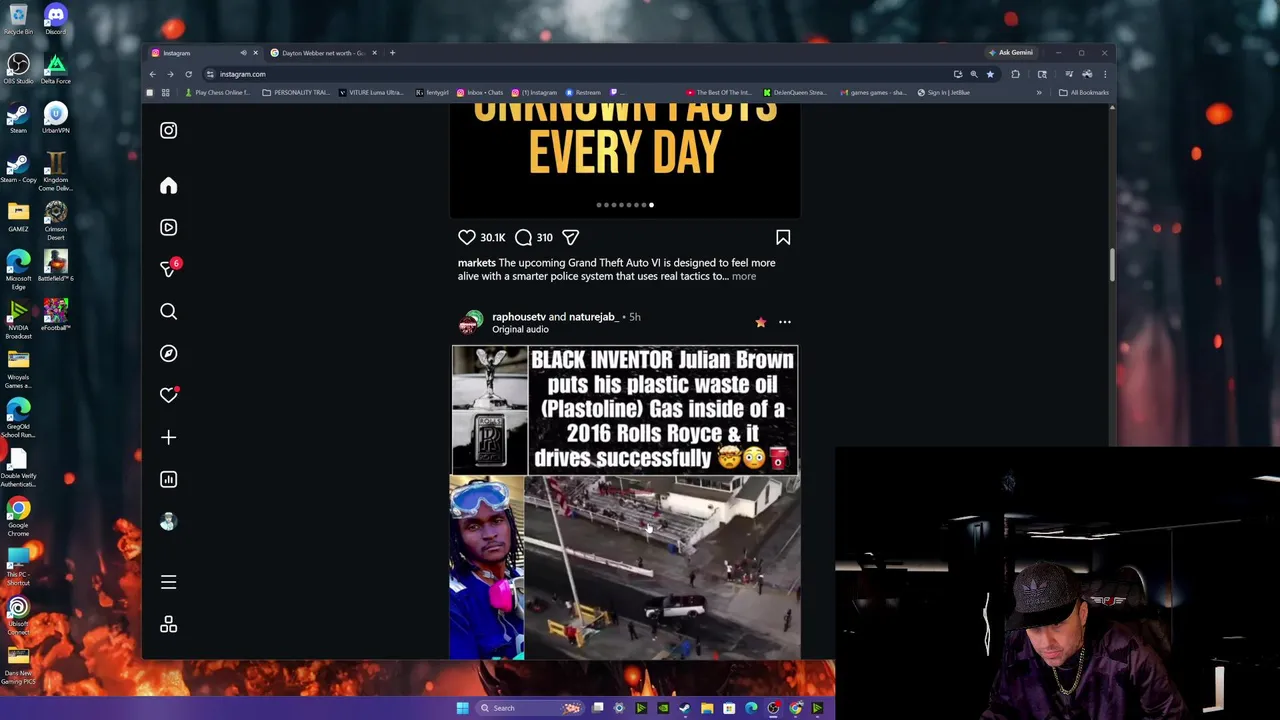This screenshot has width=1280, height=720.
Task: Share the markets post via paper plane
Action: point(570,237)
